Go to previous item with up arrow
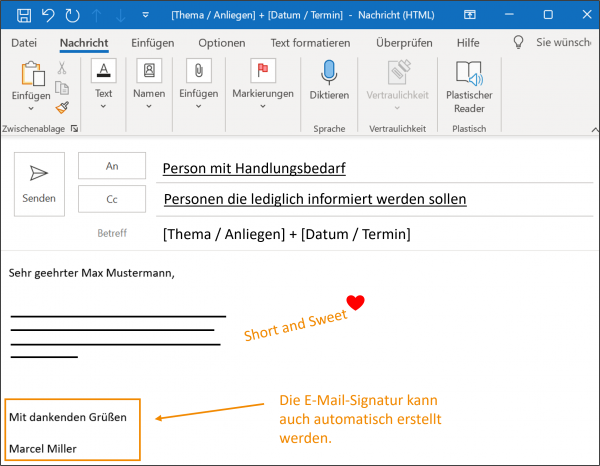Screen dimensions: 600x466 (96, 15)
